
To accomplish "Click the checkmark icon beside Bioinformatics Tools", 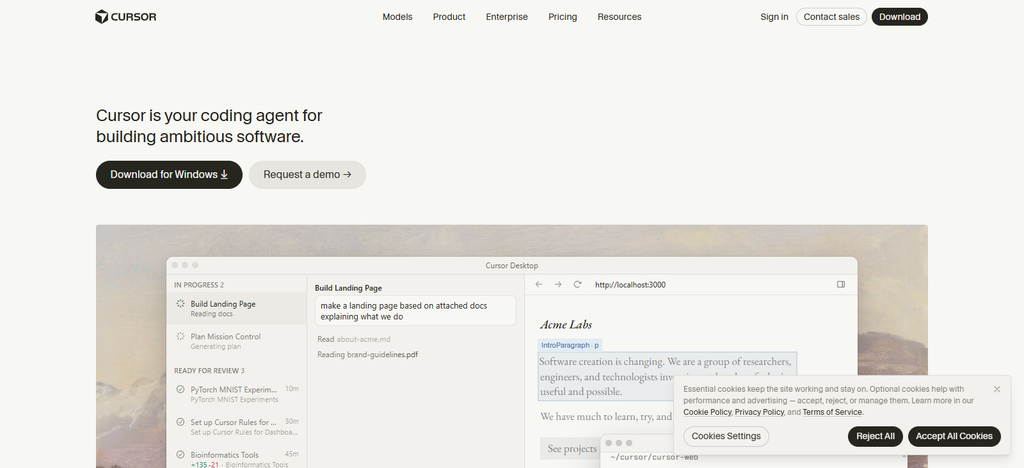I will (180, 454).
